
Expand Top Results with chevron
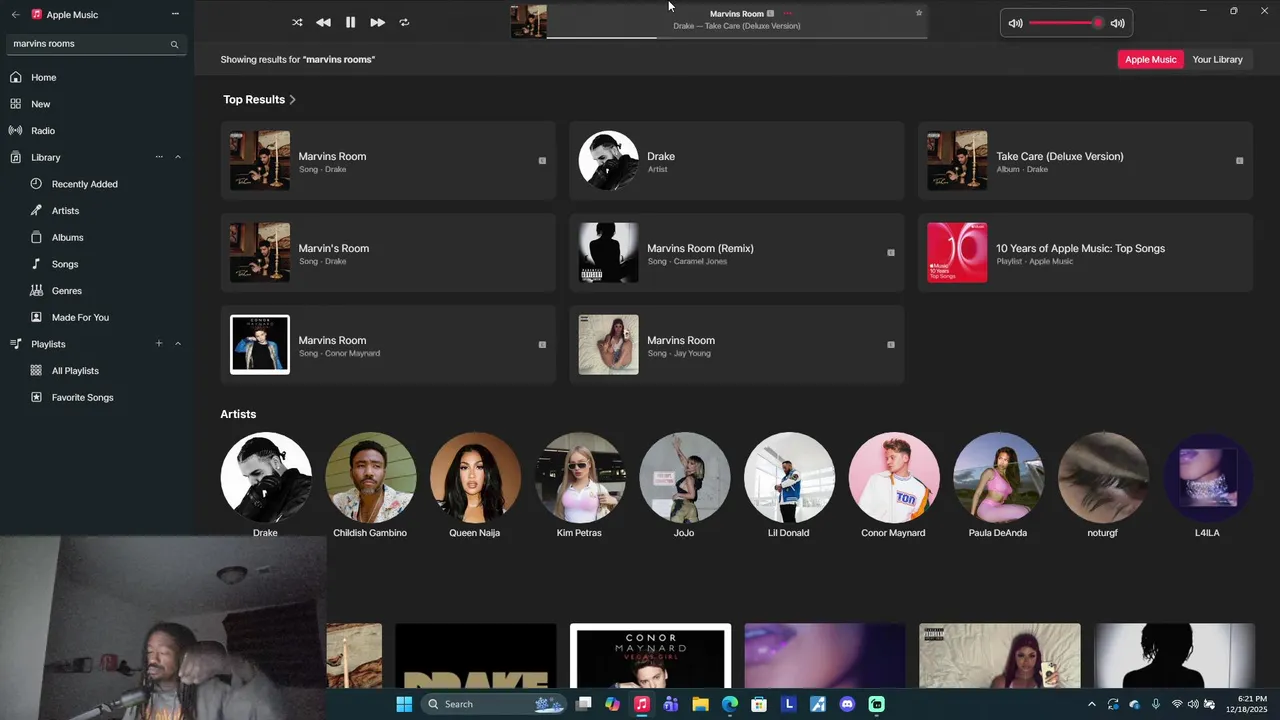pos(292,100)
